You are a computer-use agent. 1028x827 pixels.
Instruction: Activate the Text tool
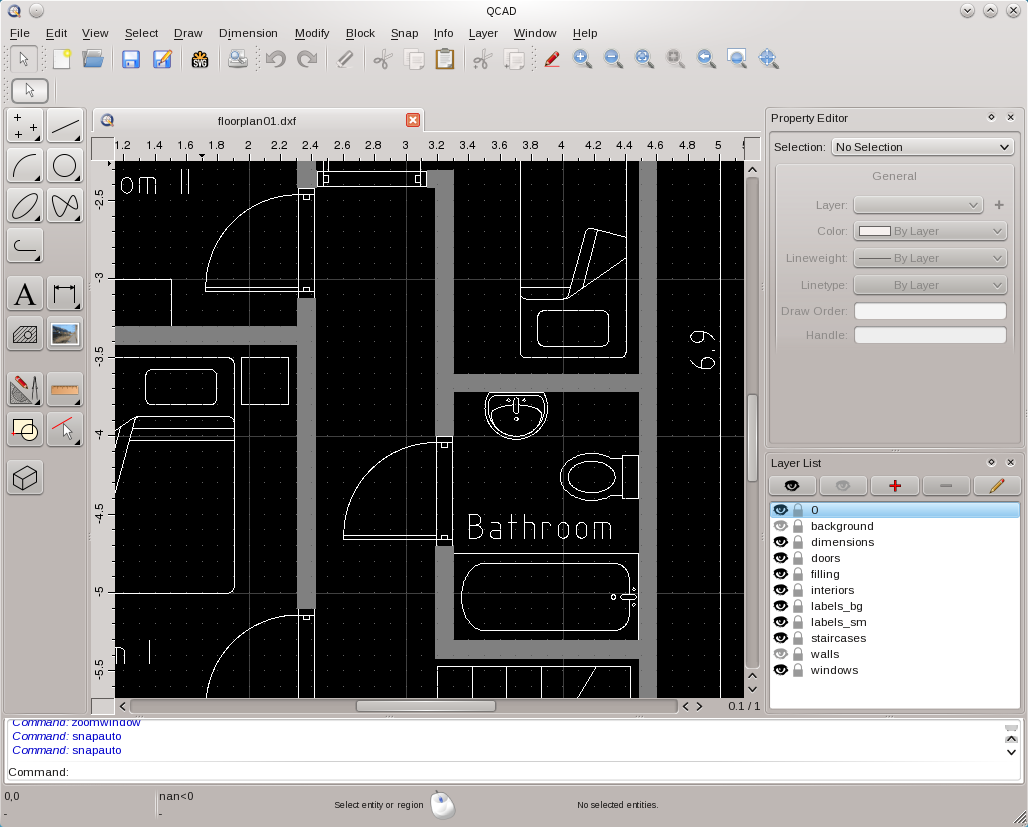point(24,294)
